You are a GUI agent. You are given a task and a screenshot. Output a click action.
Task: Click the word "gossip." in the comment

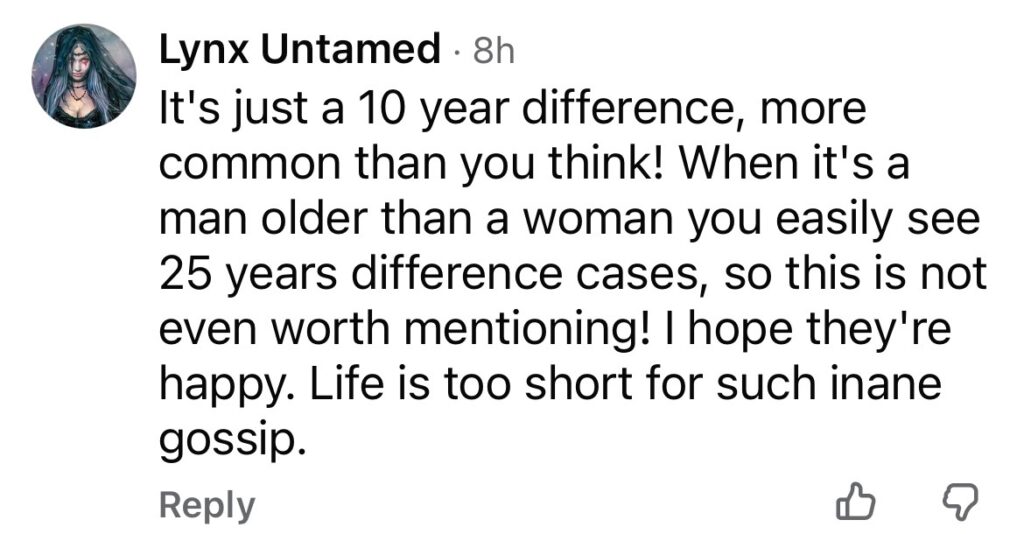[230, 439]
